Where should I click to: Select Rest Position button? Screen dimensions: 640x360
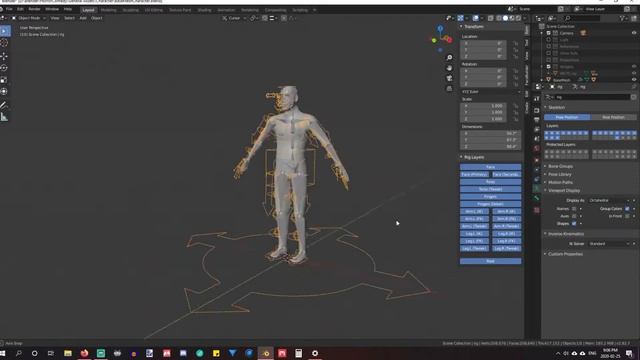point(613,117)
